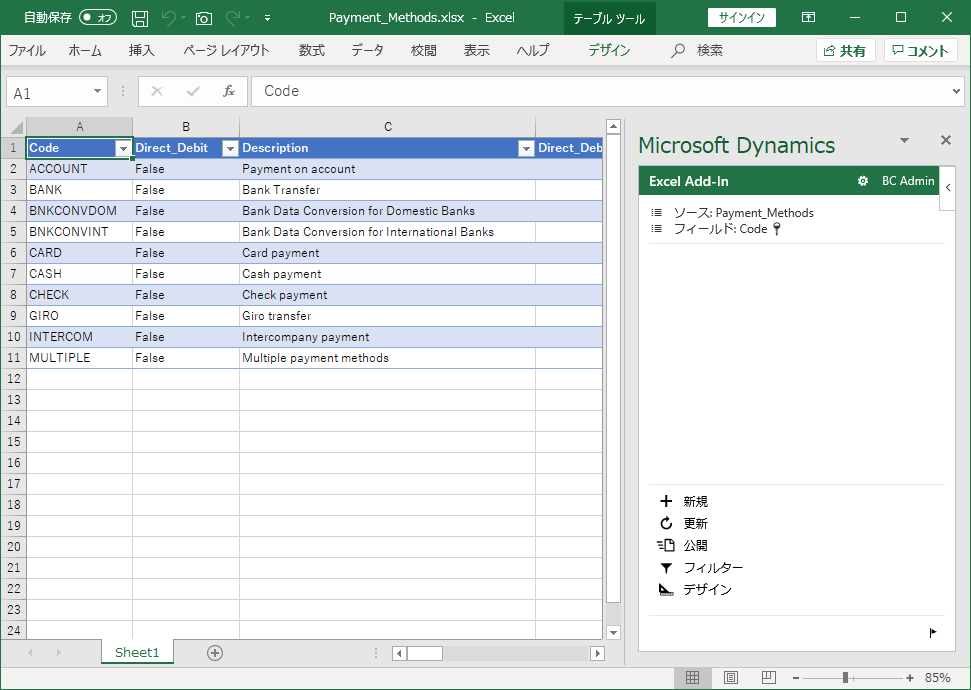Click the horizontal scrollbar right arrow
Viewport: 971px width, 690px height.
tap(598, 653)
